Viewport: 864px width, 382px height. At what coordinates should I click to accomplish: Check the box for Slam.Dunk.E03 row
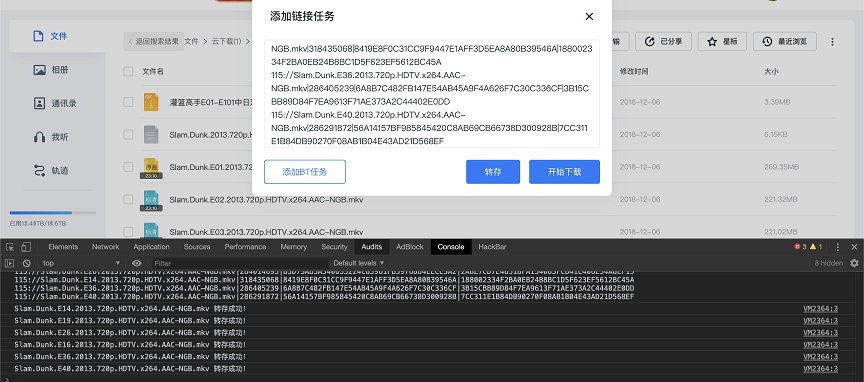pyautogui.click(x=128, y=232)
